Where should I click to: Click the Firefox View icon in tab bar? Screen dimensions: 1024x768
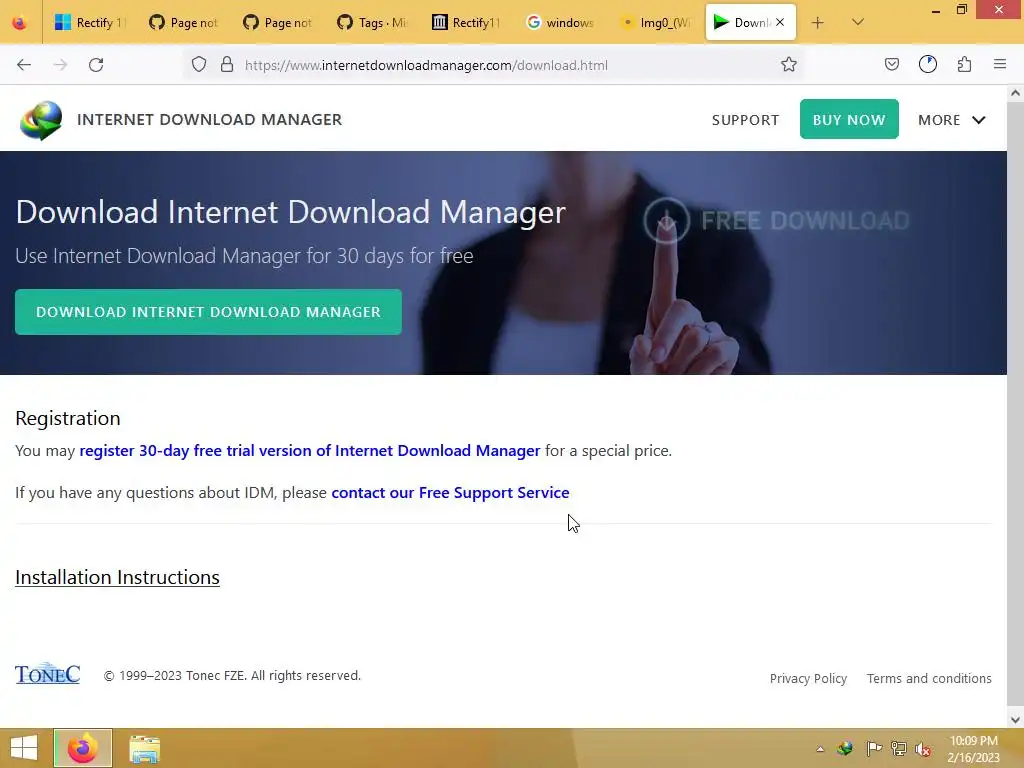click(x=20, y=23)
